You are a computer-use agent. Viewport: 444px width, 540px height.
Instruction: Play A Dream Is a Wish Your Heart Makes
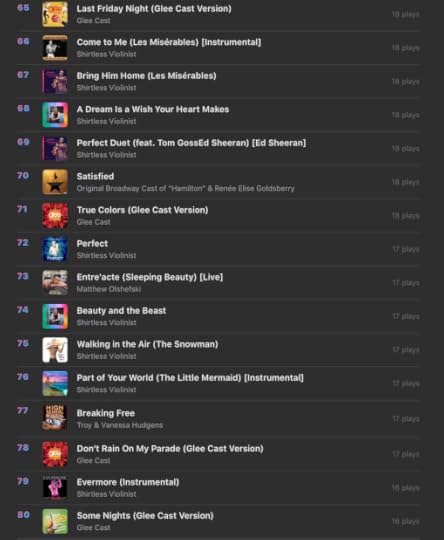point(153,109)
